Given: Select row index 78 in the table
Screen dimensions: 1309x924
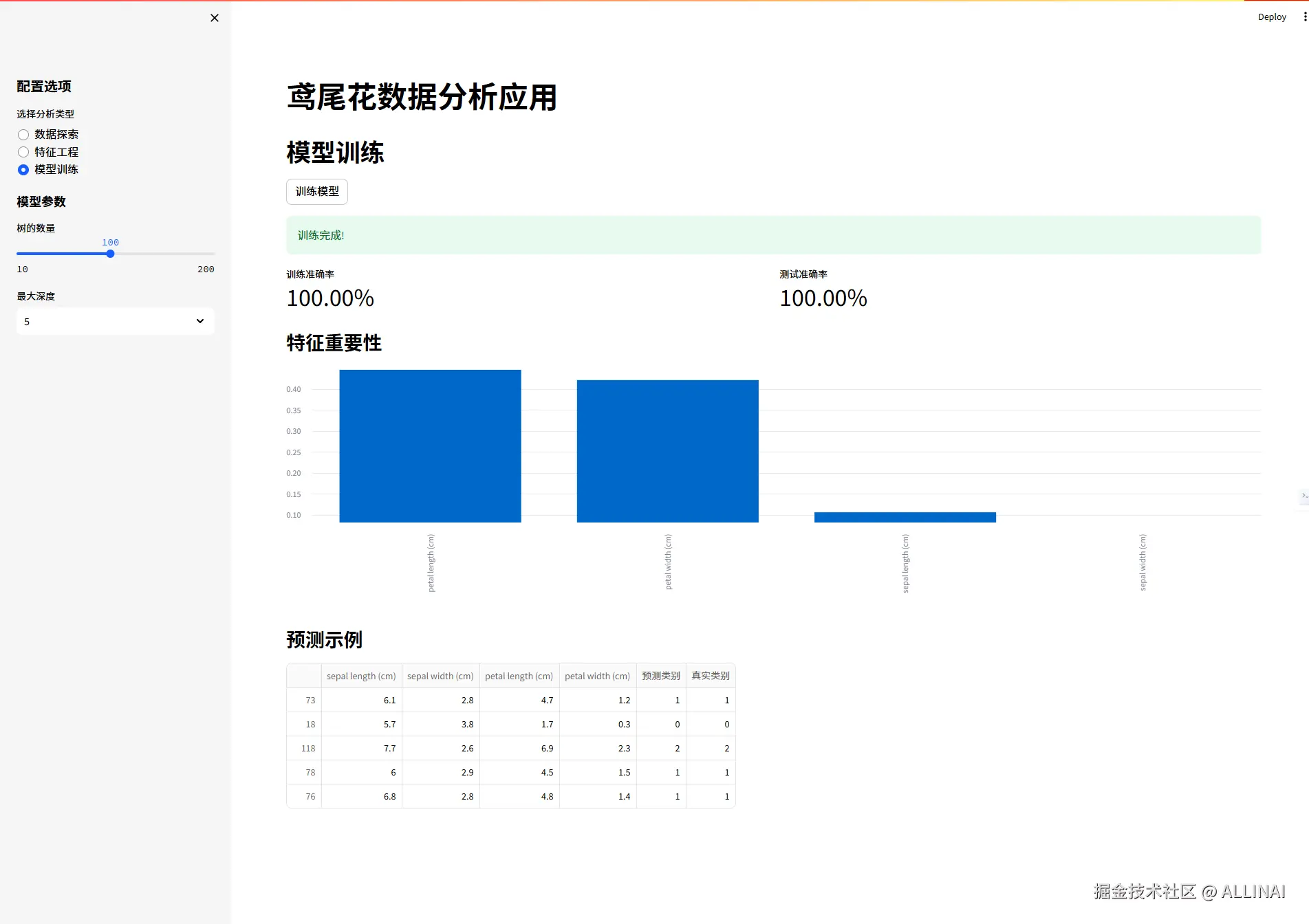Looking at the screenshot, I should pos(304,772).
